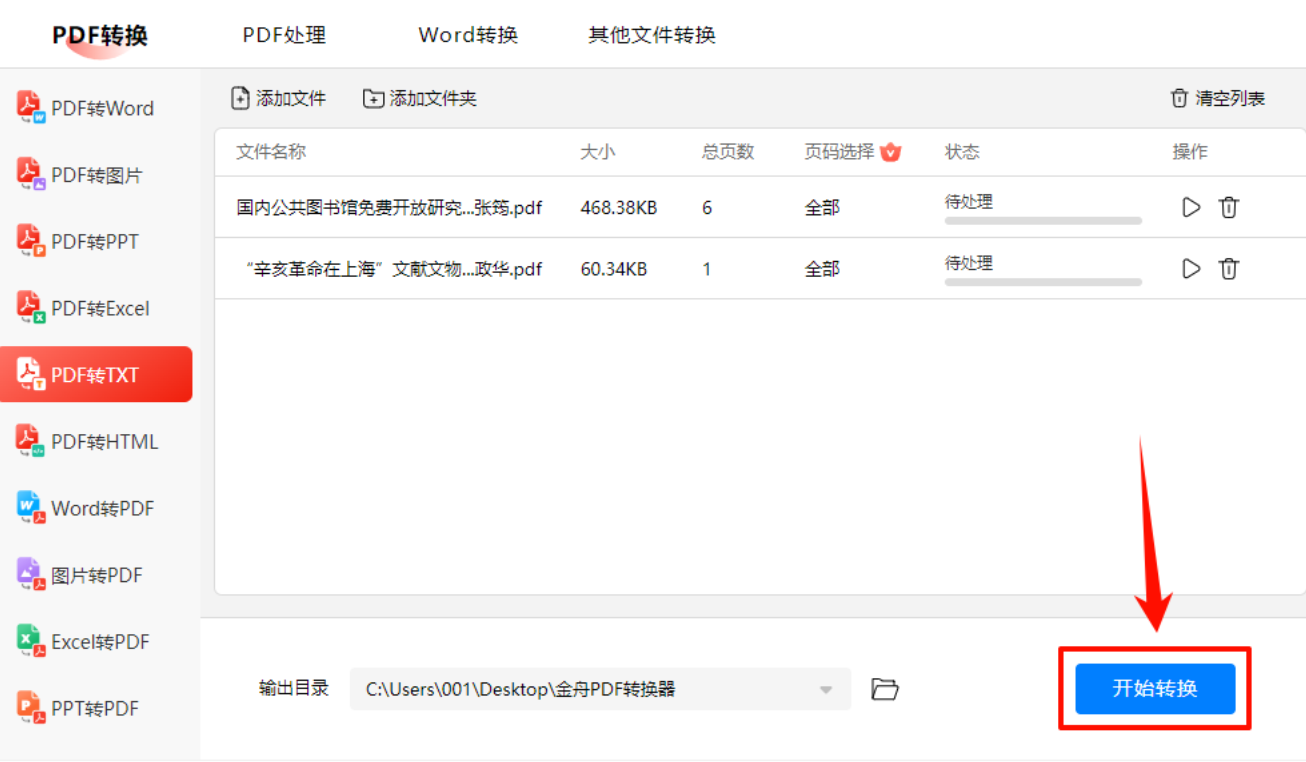Click progress bar of 60.34KB file
1306x762 pixels.
tap(1043, 282)
